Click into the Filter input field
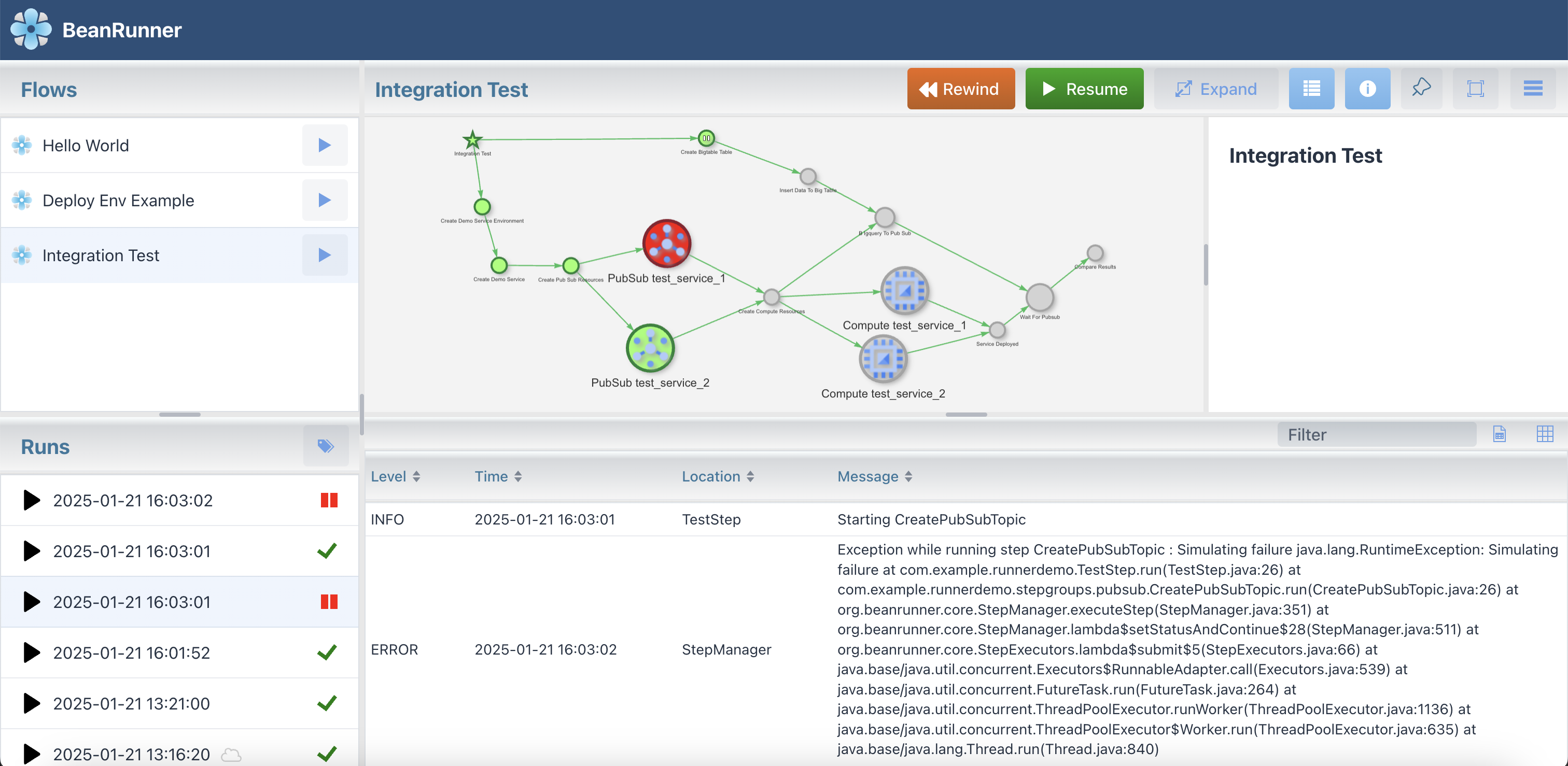This screenshot has height=766, width=1568. [1376, 434]
